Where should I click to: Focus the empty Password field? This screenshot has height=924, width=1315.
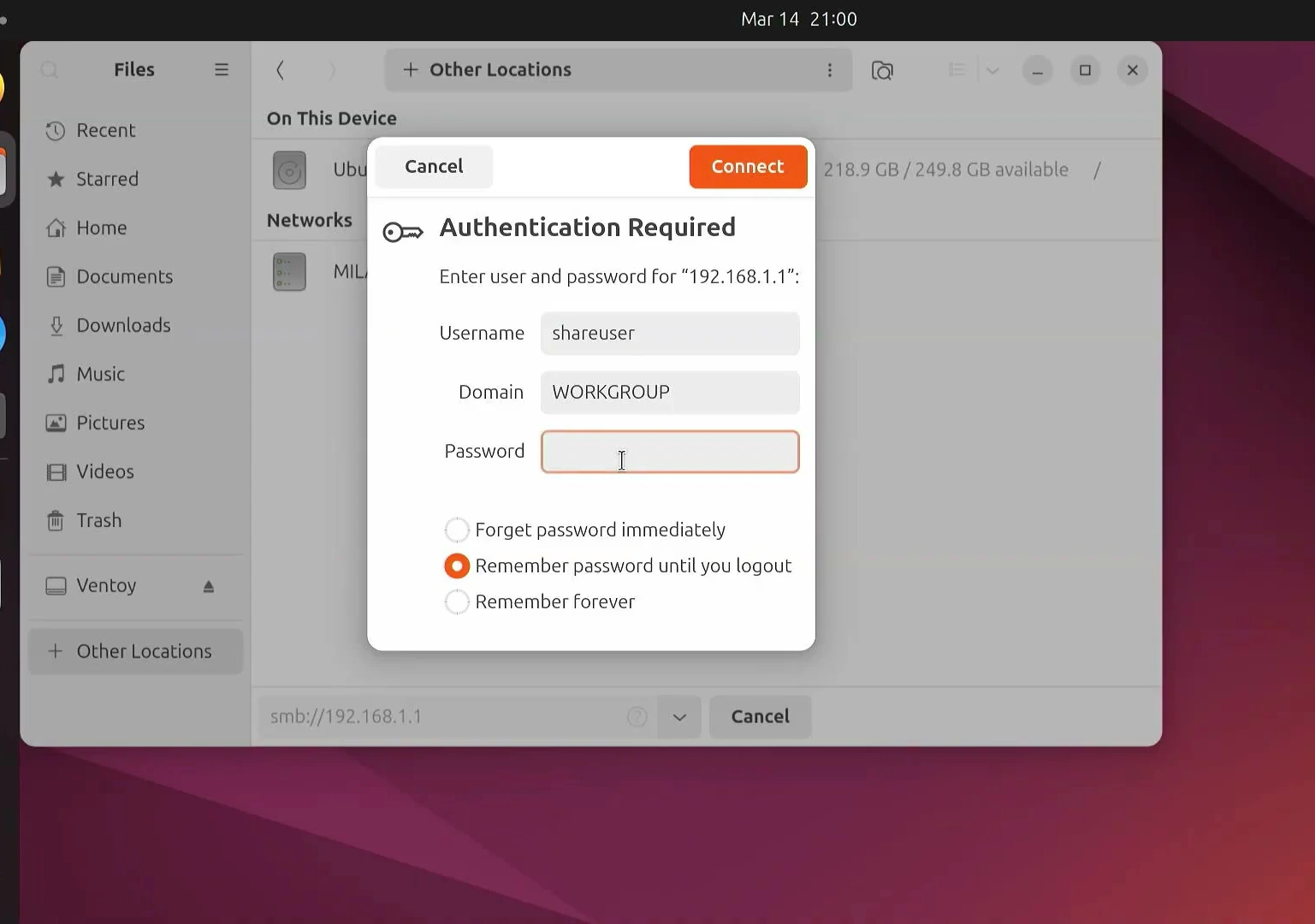tap(670, 452)
